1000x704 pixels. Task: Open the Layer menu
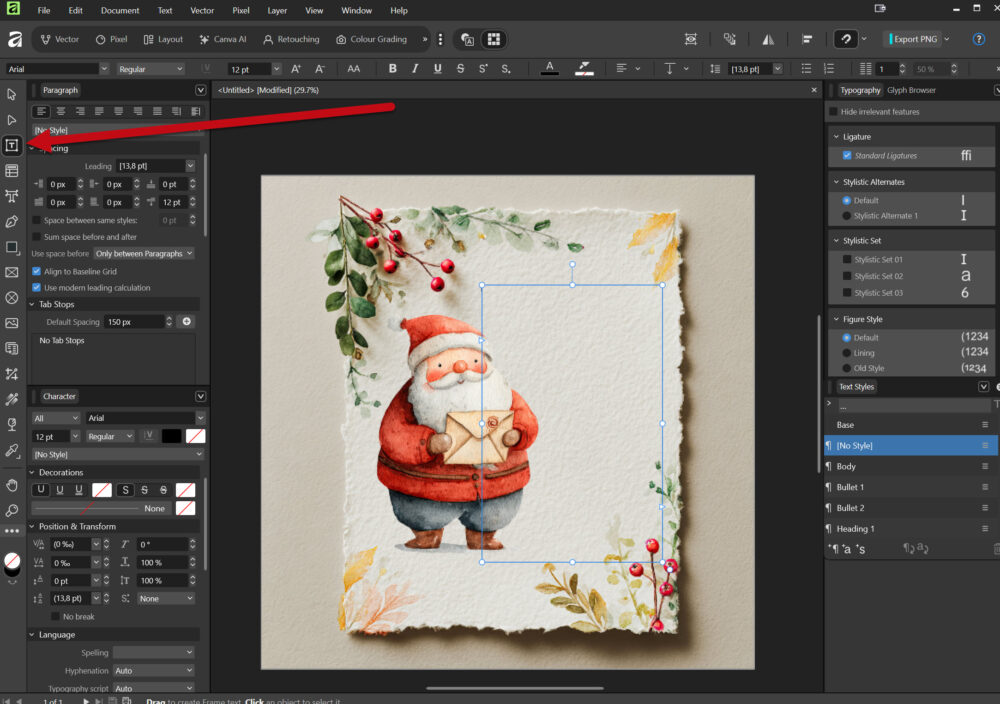click(x=277, y=10)
